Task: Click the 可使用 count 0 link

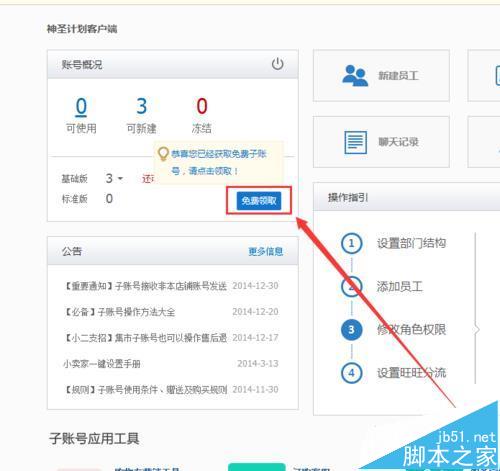Action: click(x=81, y=107)
